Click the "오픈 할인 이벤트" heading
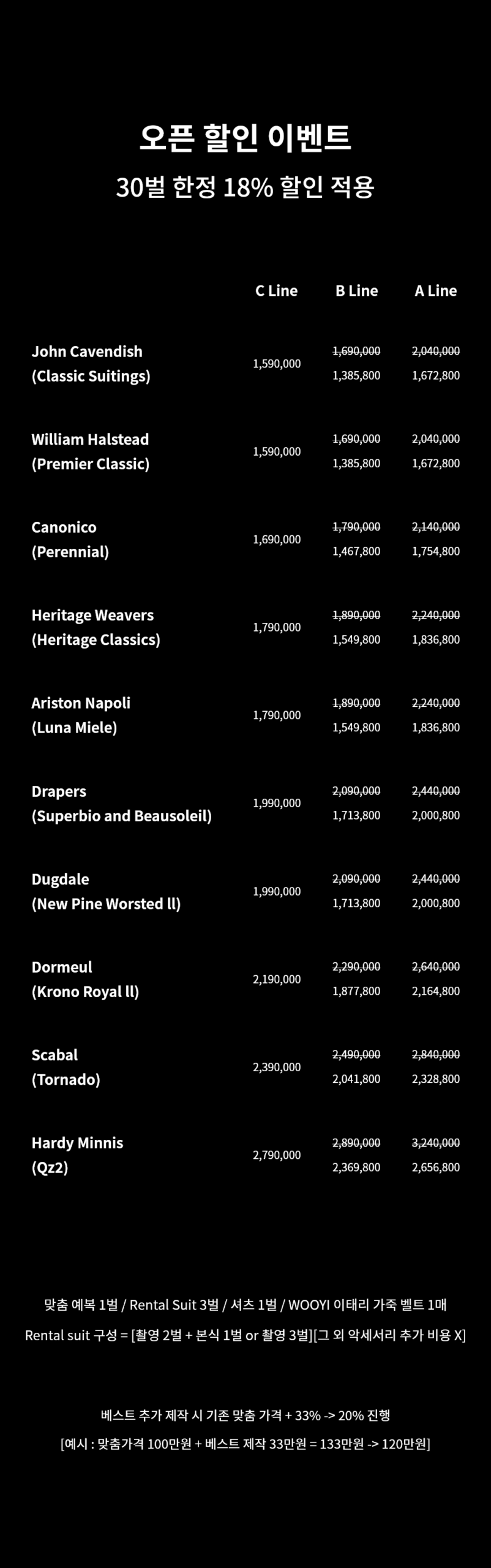This screenshot has width=491, height=1568. pos(245,137)
